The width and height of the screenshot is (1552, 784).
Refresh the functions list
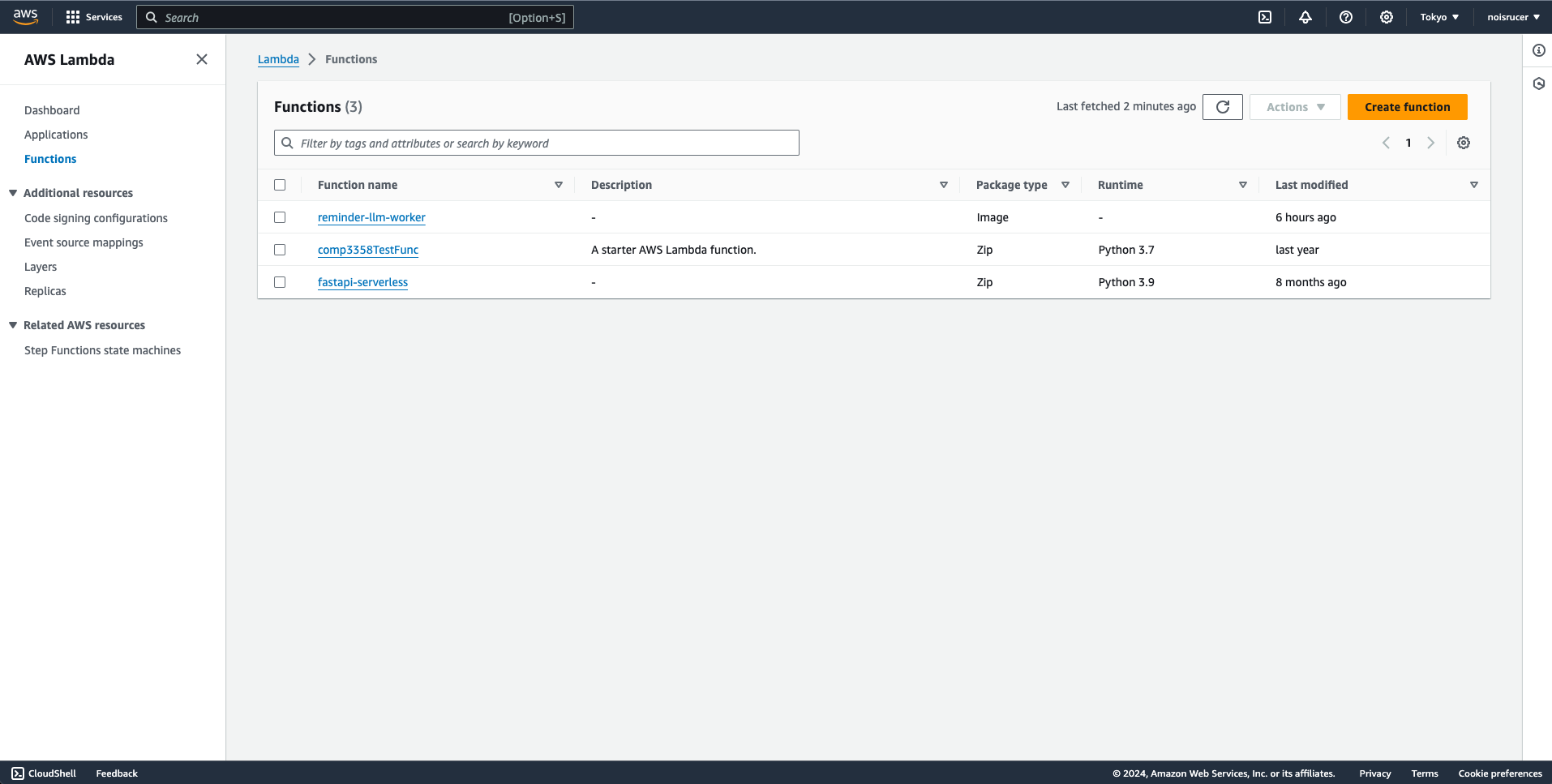coord(1223,106)
